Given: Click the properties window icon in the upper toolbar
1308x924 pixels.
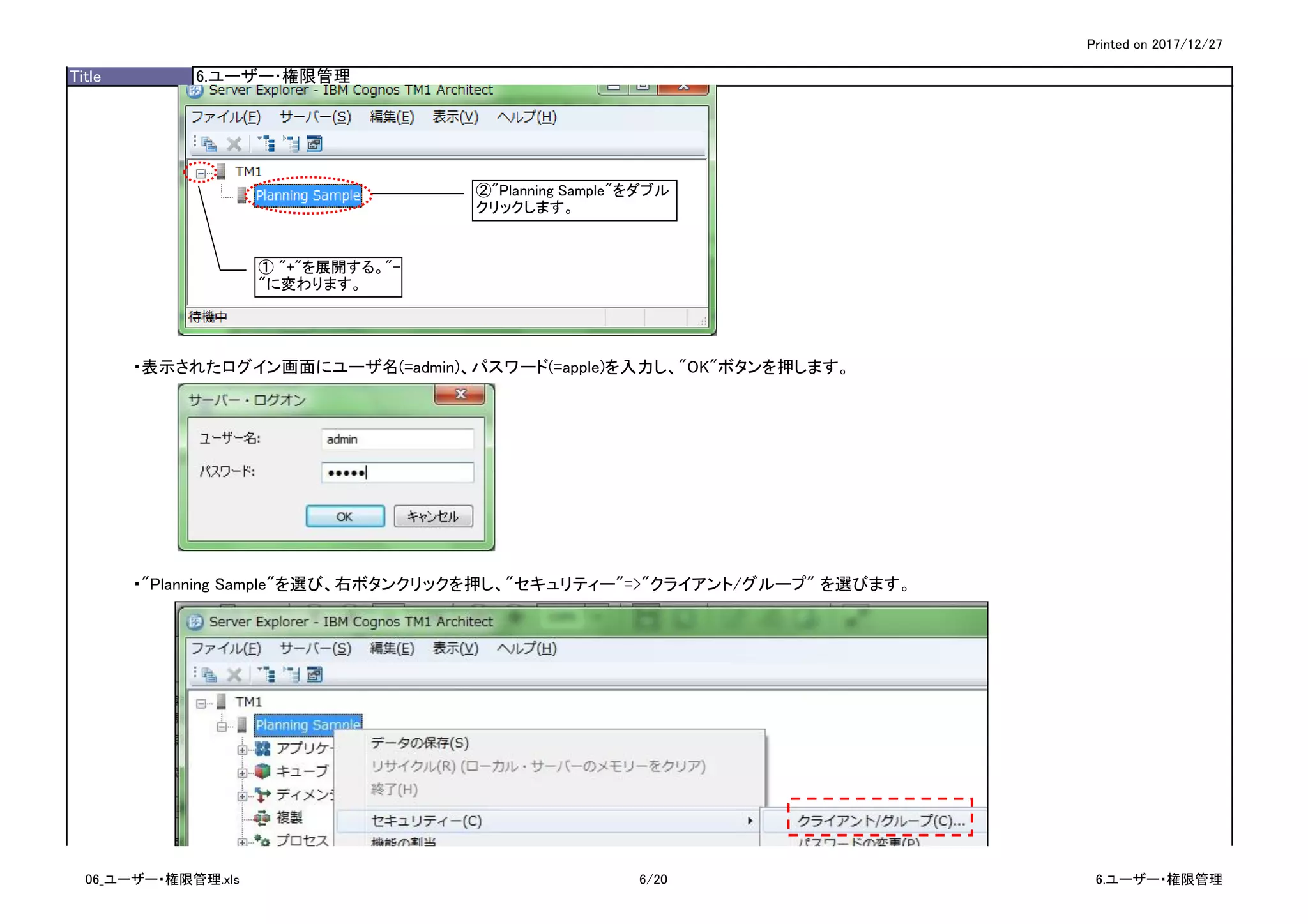Looking at the screenshot, I should (x=314, y=144).
